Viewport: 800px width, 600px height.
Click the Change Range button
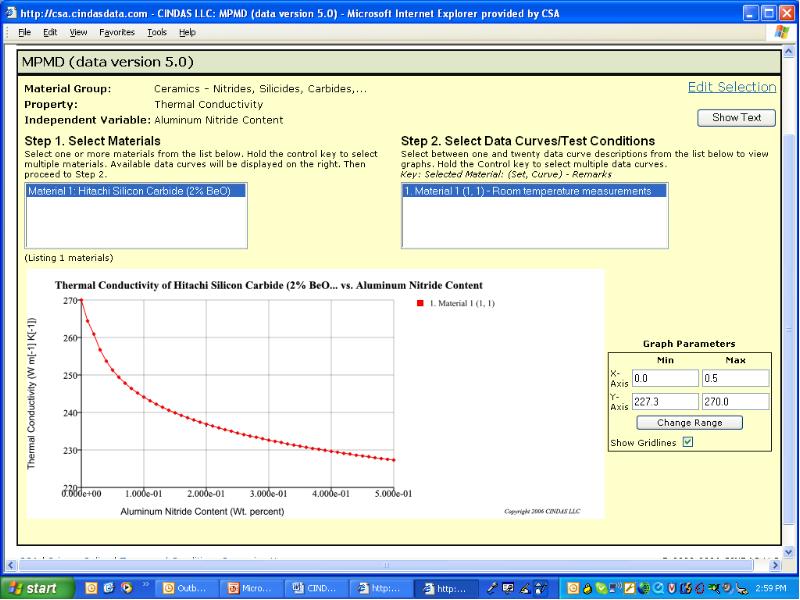point(690,422)
